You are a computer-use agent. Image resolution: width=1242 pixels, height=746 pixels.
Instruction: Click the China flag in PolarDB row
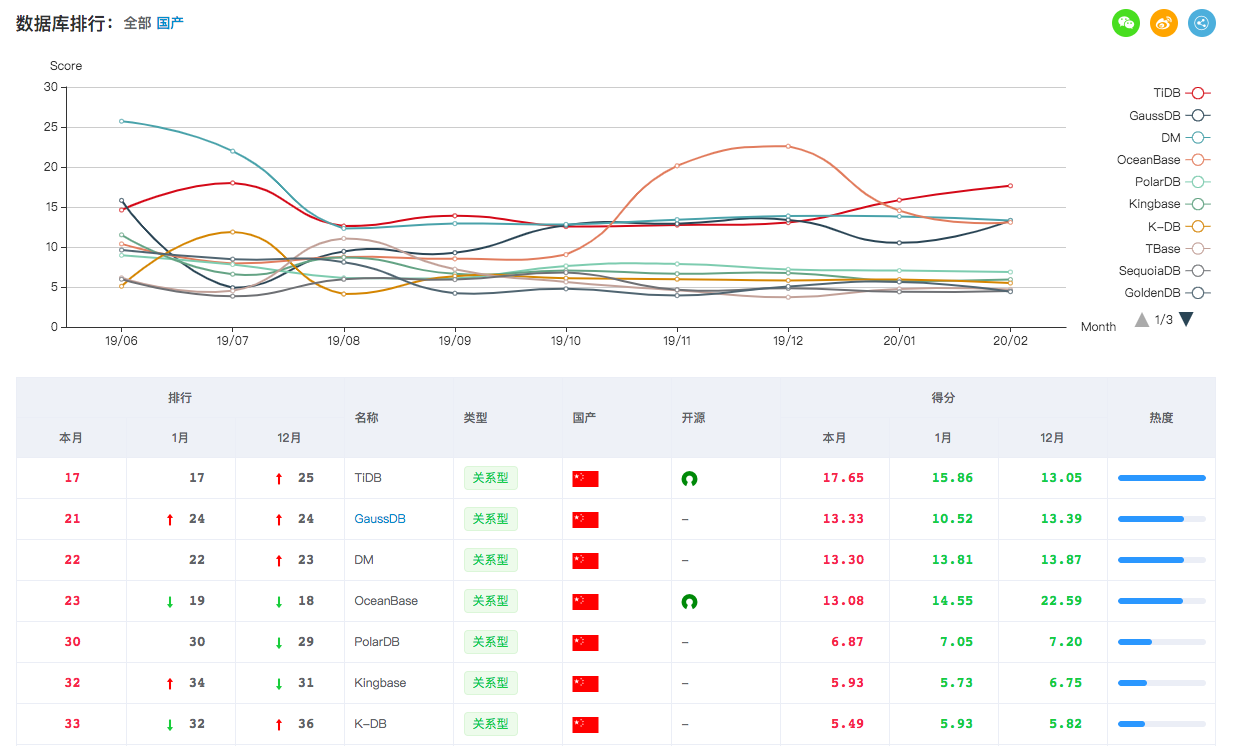click(585, 643)
